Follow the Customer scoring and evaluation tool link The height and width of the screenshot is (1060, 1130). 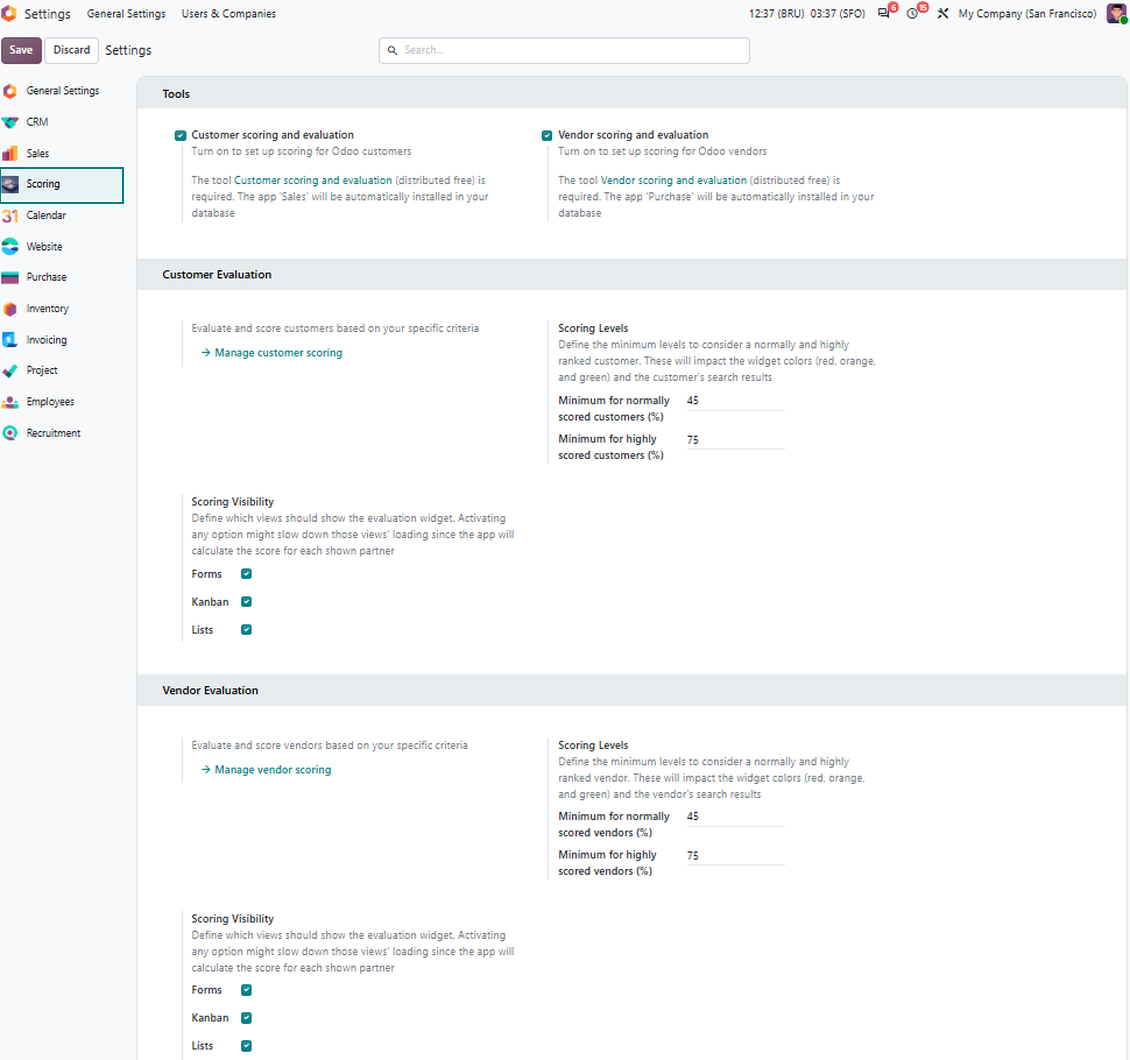[313, 181]
